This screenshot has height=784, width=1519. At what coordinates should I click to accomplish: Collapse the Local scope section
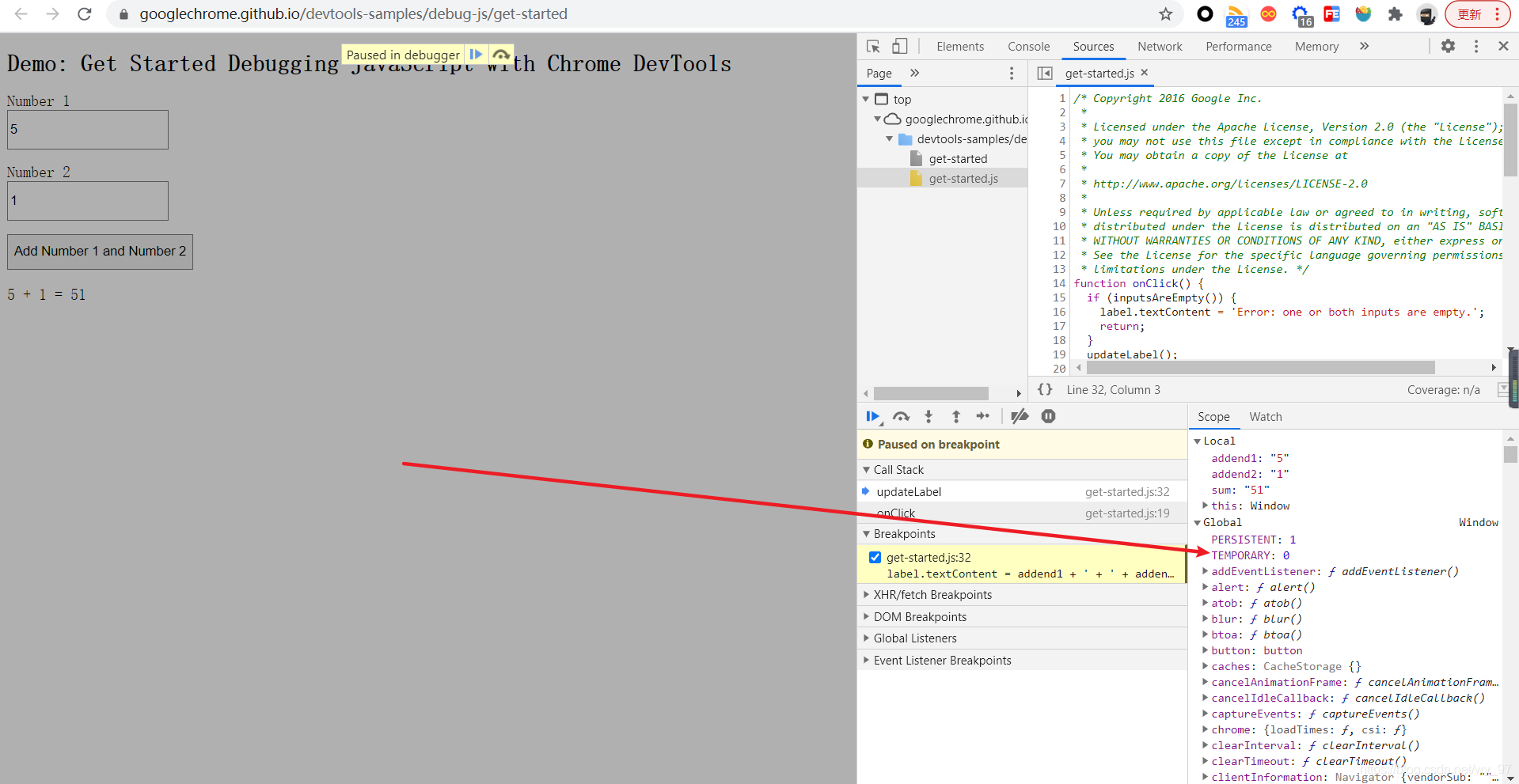click(1198, 441)
